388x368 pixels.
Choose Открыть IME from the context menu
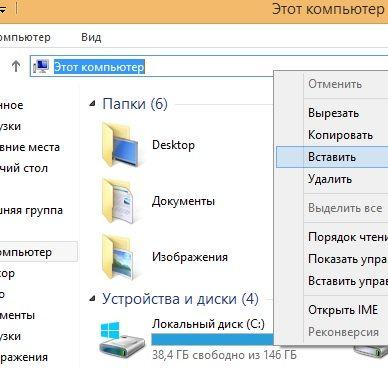coord(332,310)
